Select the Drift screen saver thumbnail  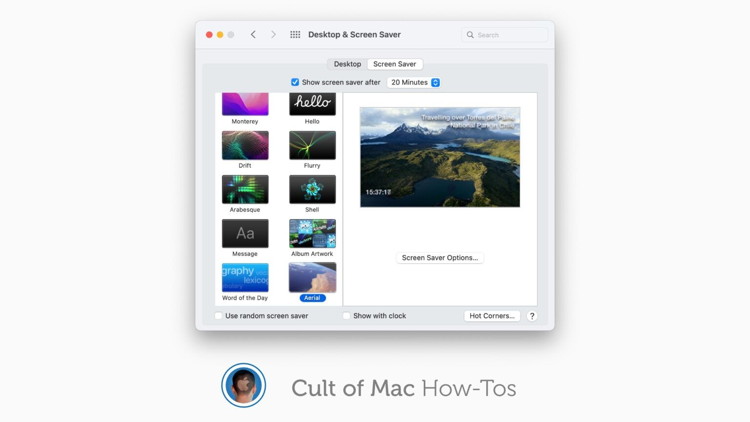point(245,145)
